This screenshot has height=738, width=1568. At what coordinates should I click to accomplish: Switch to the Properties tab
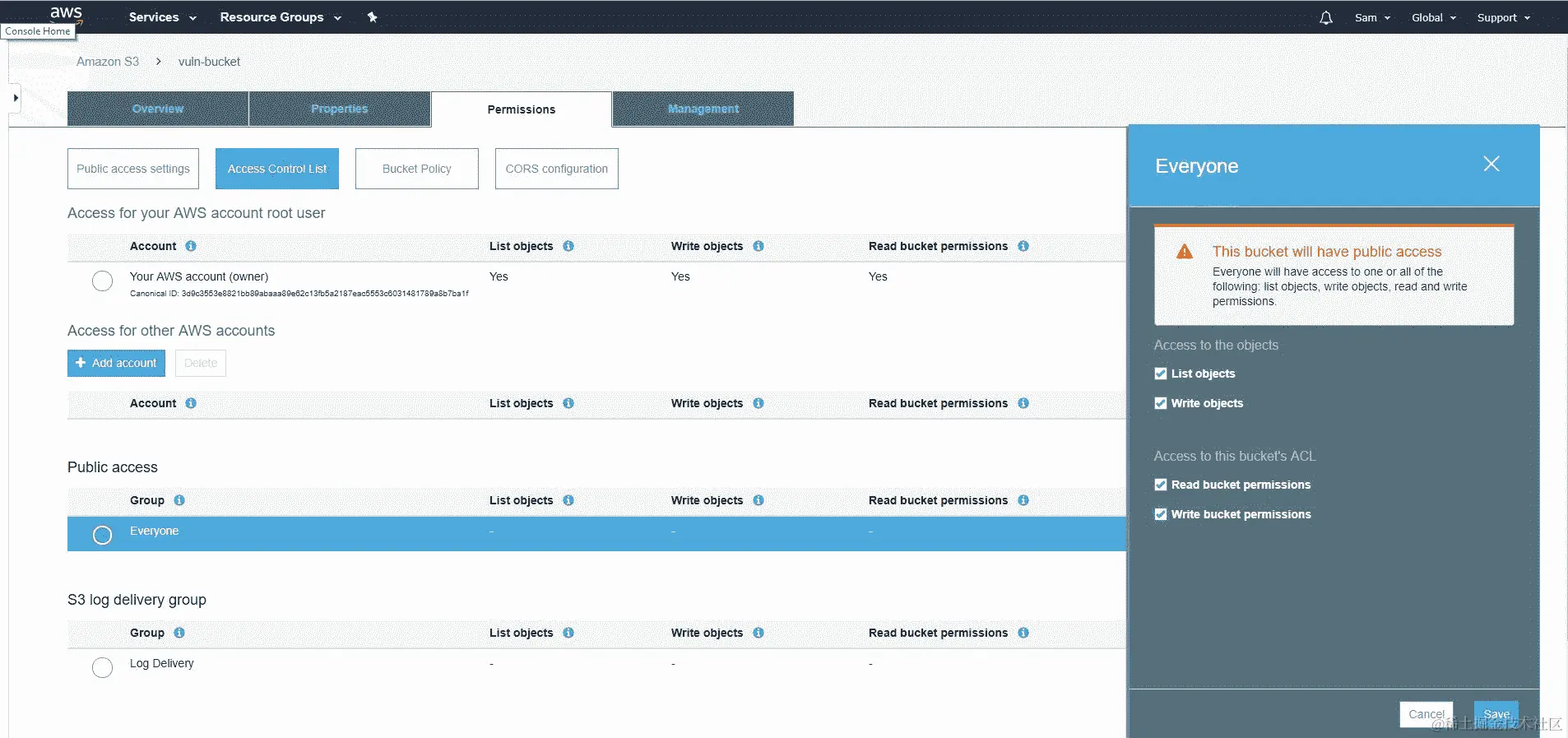coord(340,109)
